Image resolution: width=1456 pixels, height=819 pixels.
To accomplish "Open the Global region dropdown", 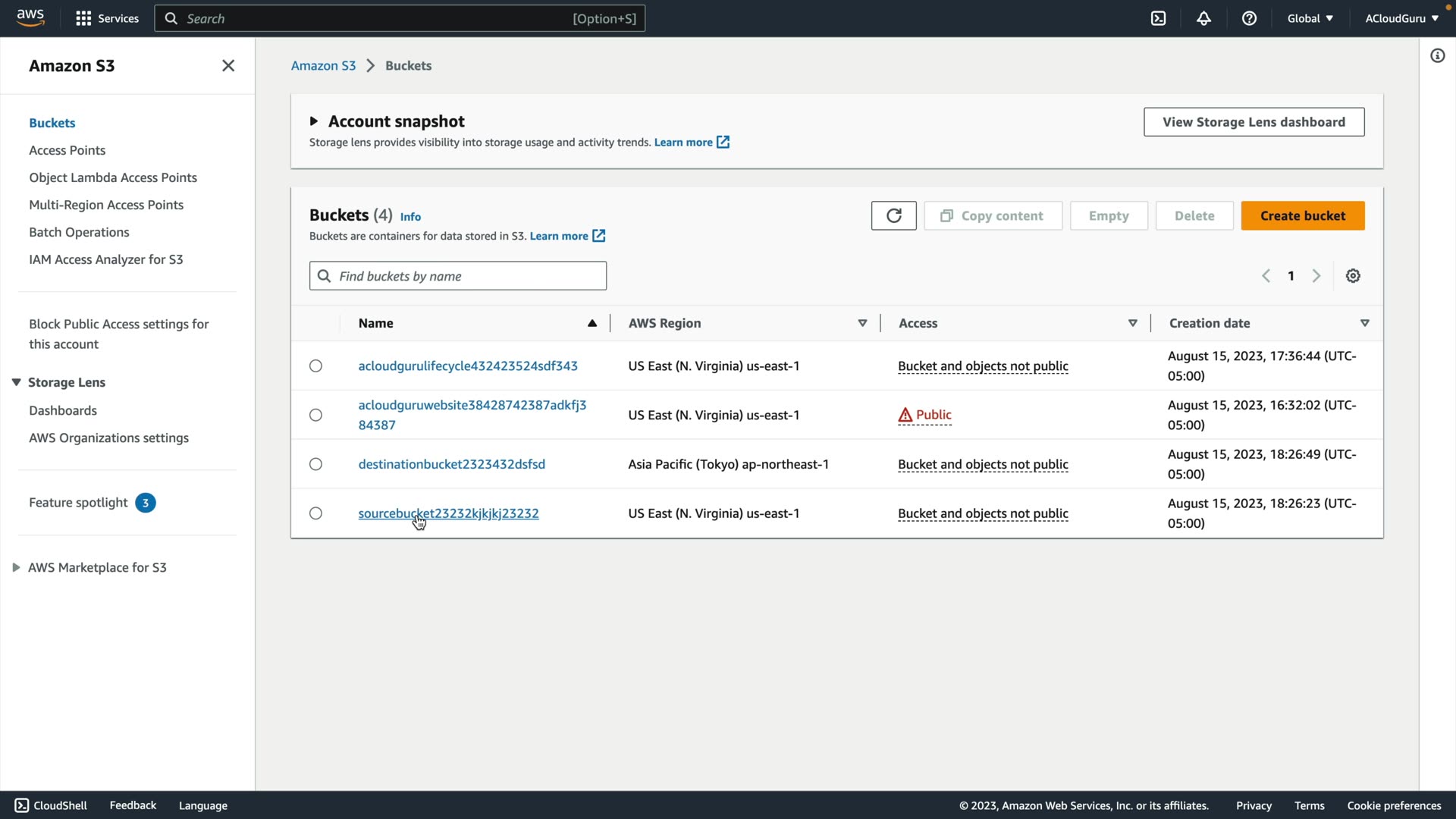I will point(1310,18).
